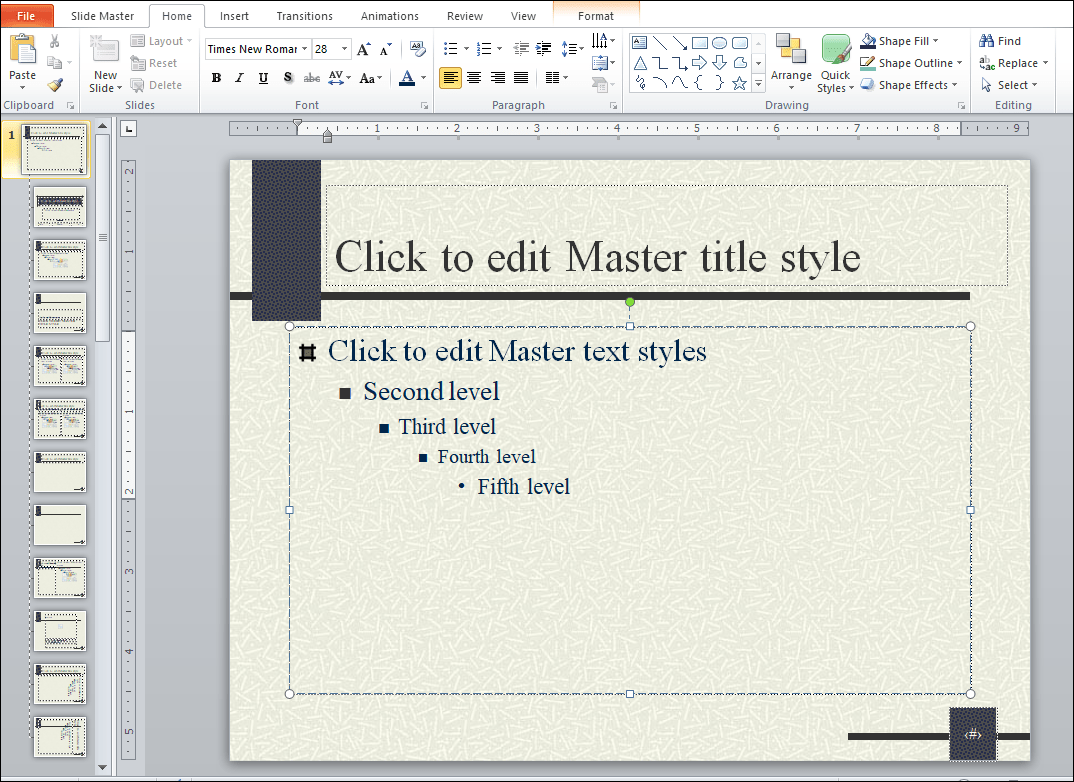The width and height of the screenshot is (1074, 782).
Task: Select the Star shape in shapes gallery
Action: click(x=739, y=84)
